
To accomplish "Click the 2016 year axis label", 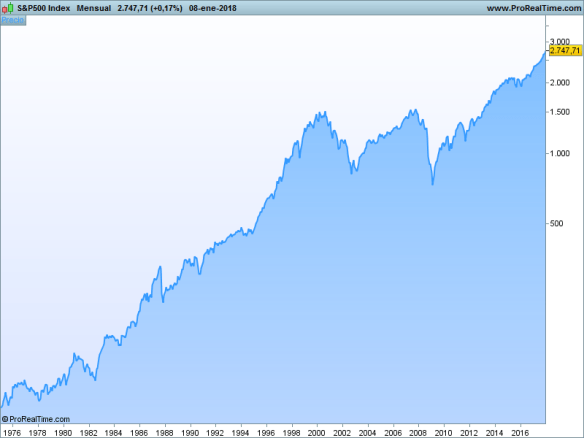I will click(520, 433).
